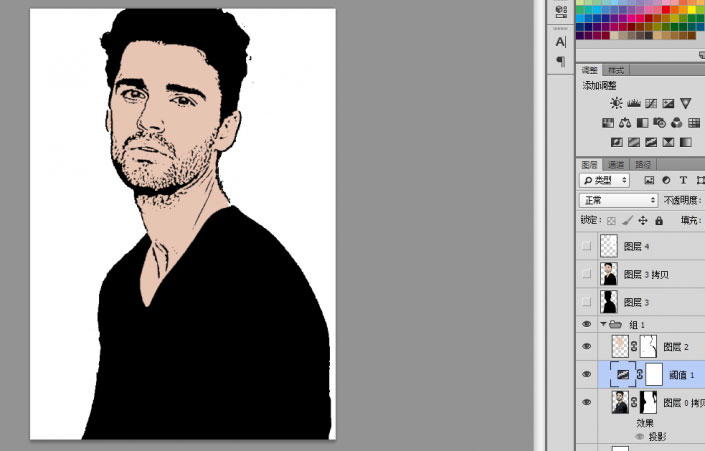The width and height of the screenshot is (705, 451).
Task: Switch to the 通道 tab
Action: (x=616, y=165)
